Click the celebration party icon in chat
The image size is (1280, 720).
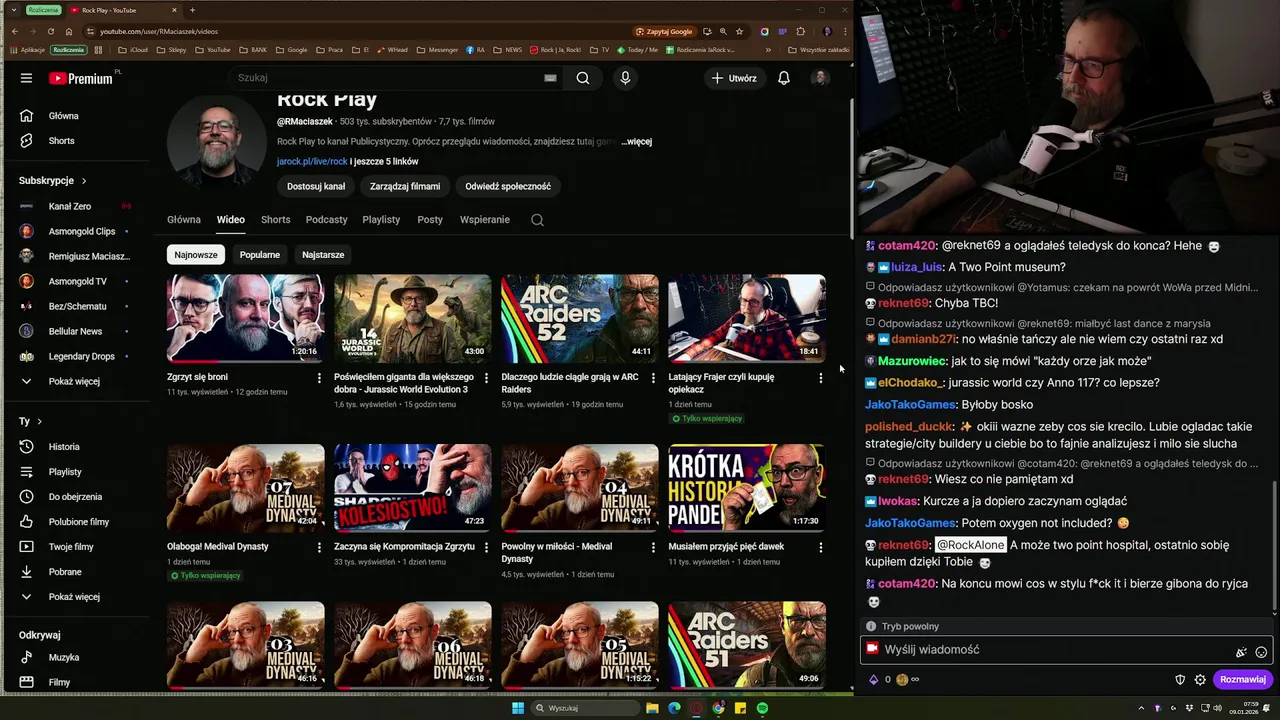pos(1241,652)
